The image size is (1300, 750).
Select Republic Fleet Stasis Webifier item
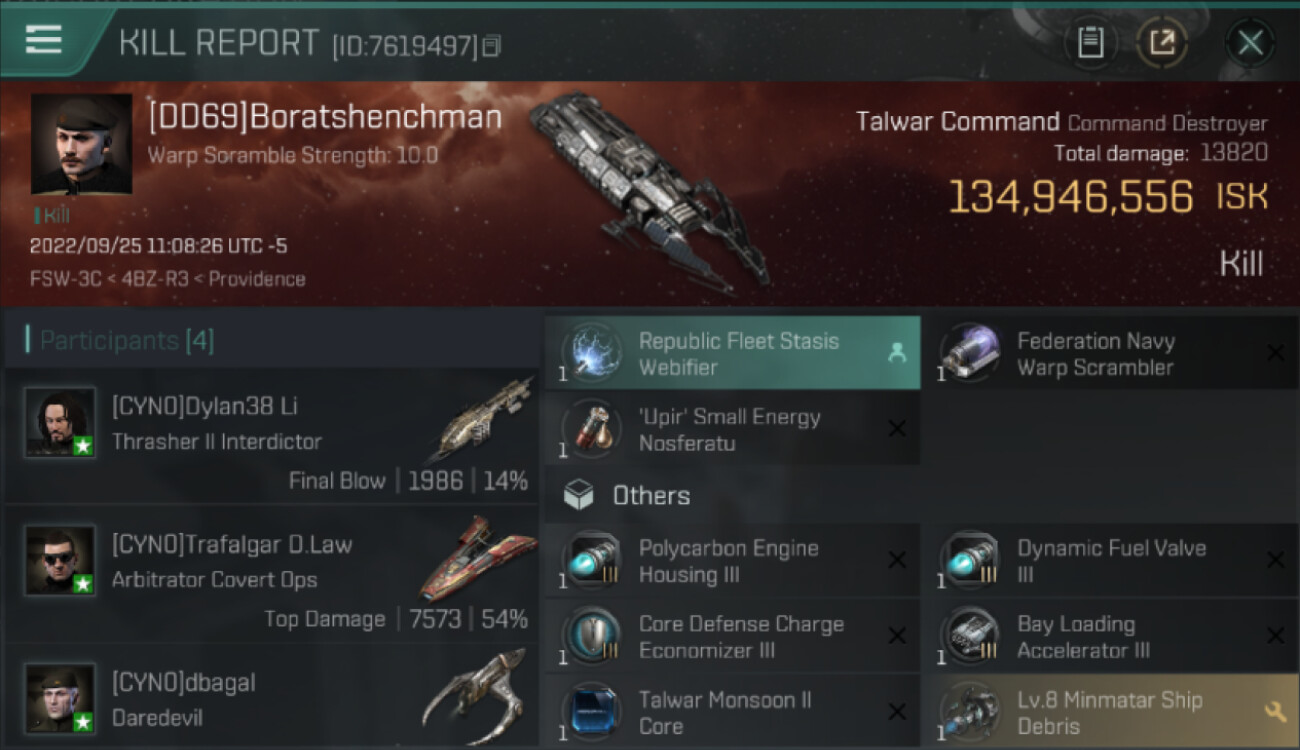click(732, 353)
